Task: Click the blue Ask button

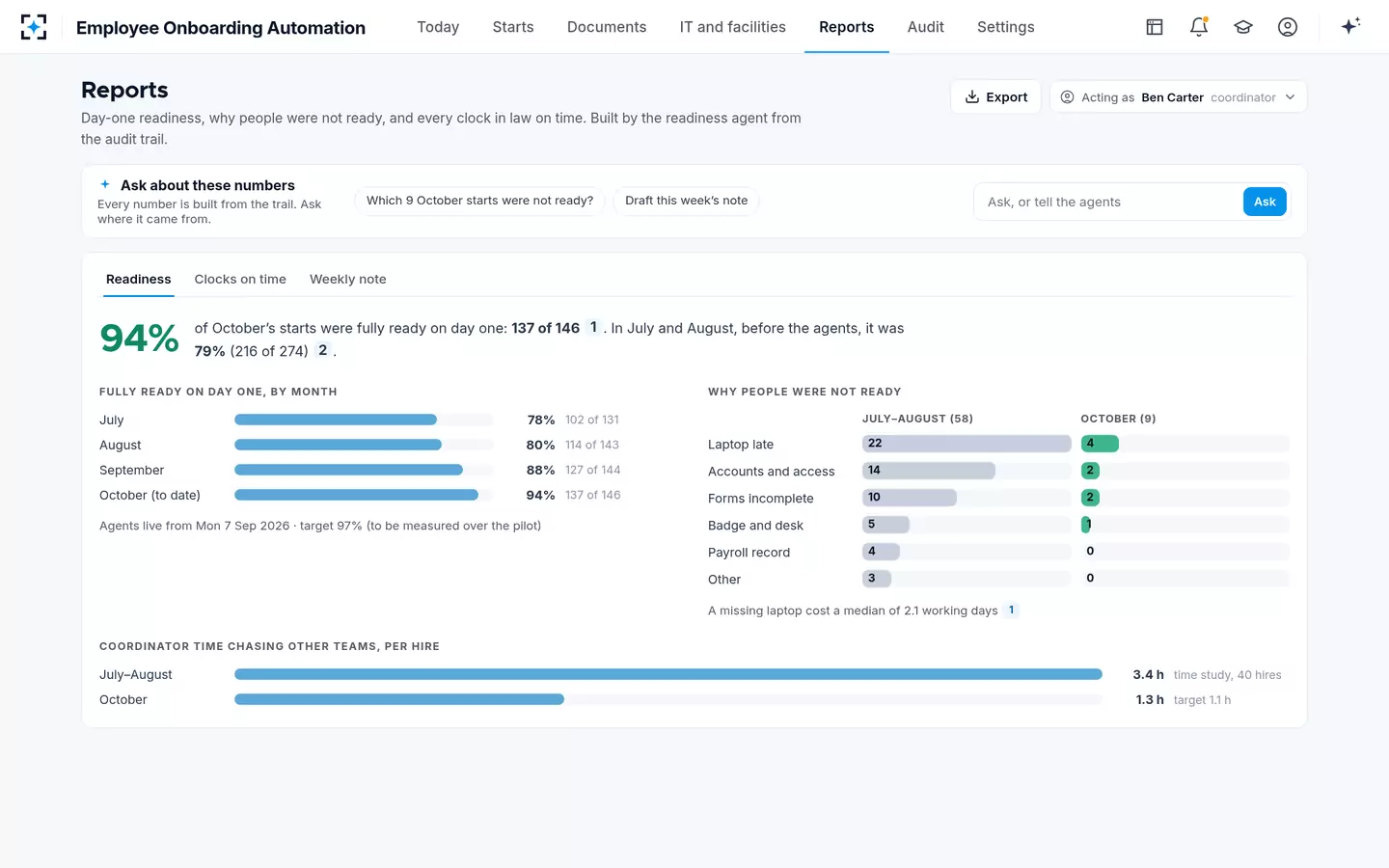Action: 1265,202
